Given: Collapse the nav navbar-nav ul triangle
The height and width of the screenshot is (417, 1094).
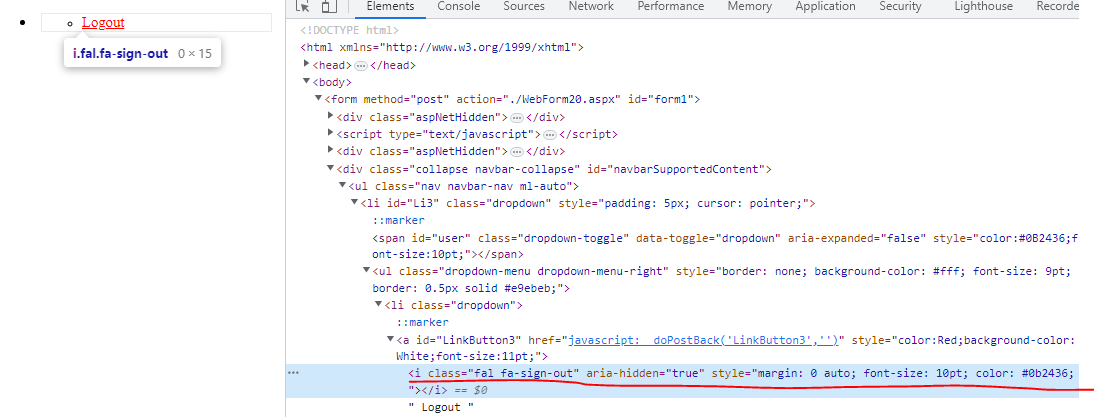Looking at the screenshot, I should click(x=342, y=185).
